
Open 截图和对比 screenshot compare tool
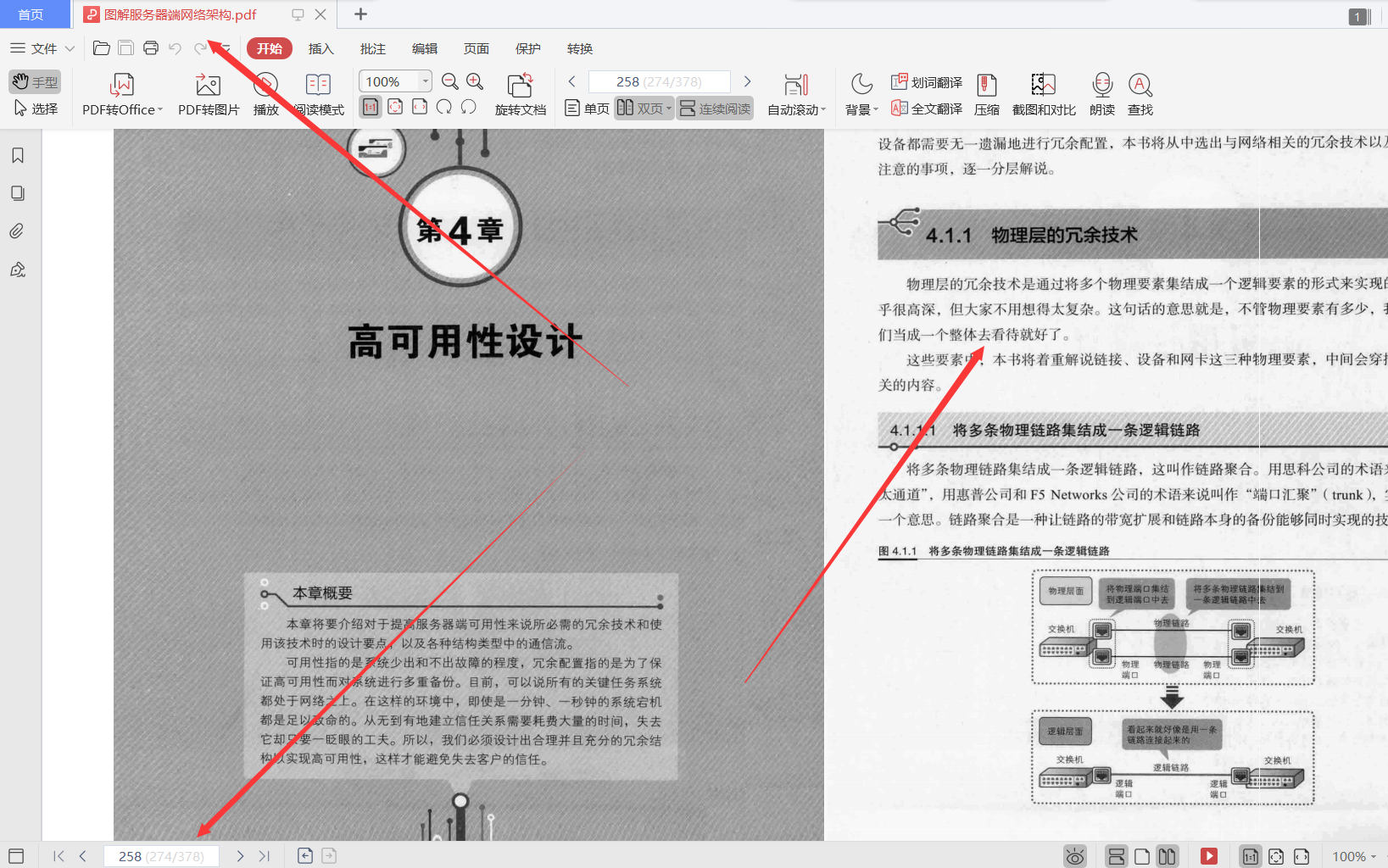click(x=1044, y=95)
